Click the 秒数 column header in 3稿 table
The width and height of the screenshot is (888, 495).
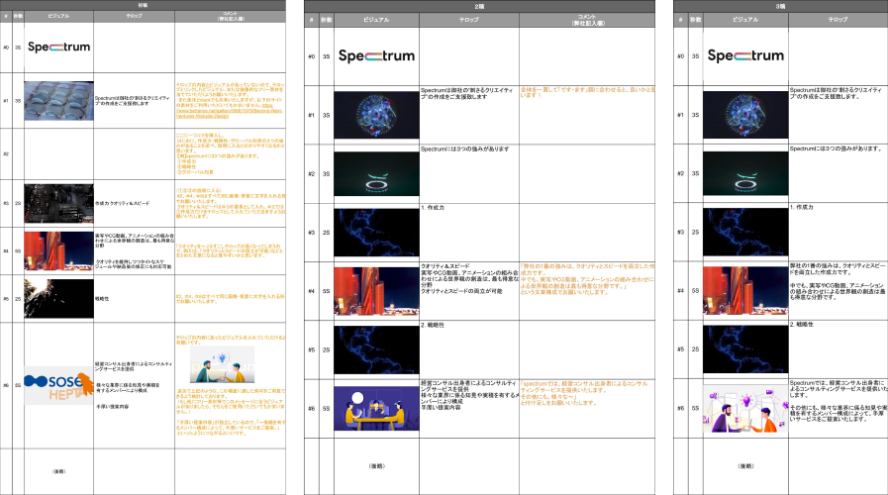[x=695, y=20]
